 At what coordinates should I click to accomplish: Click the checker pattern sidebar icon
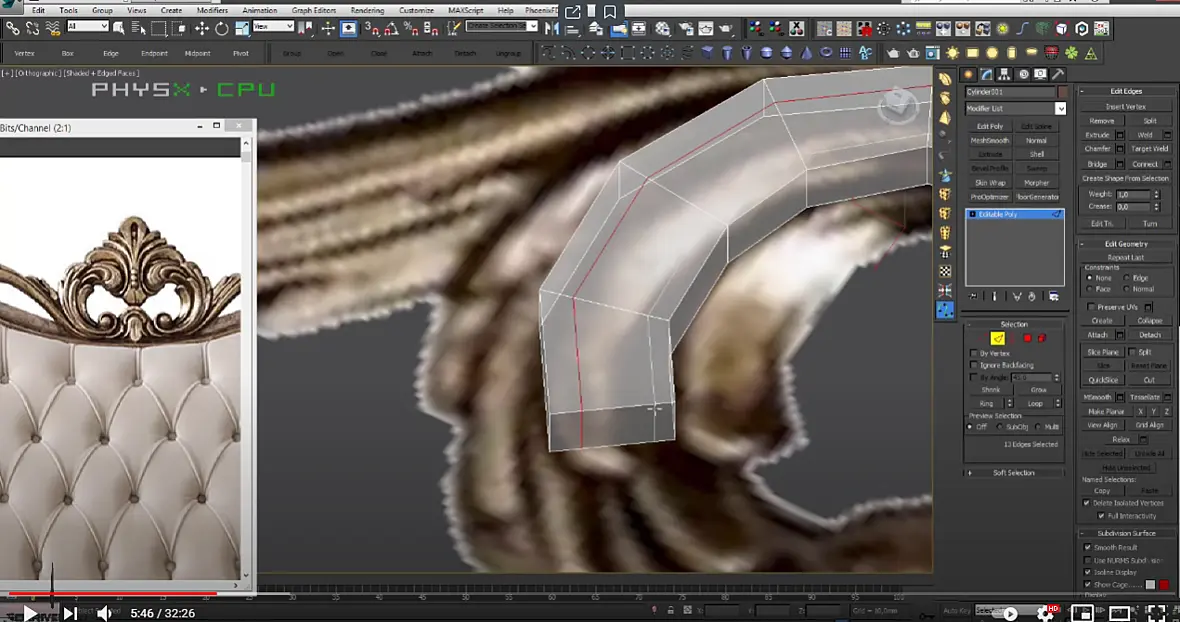(x=945, y=271)
